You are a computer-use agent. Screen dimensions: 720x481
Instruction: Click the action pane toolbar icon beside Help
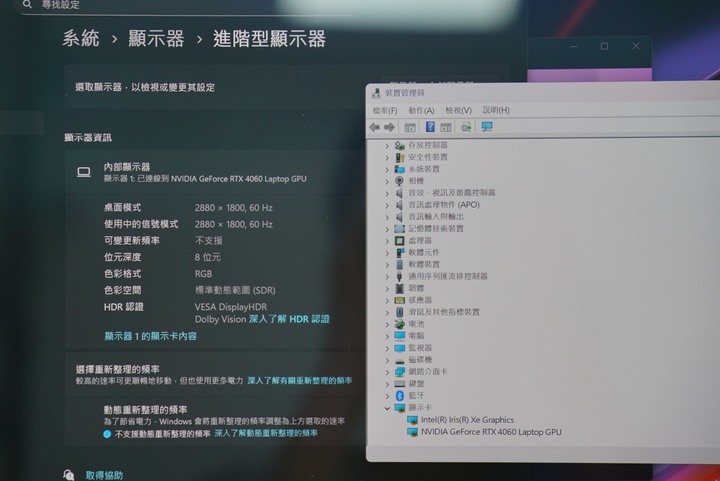click(x=445, y=127)
